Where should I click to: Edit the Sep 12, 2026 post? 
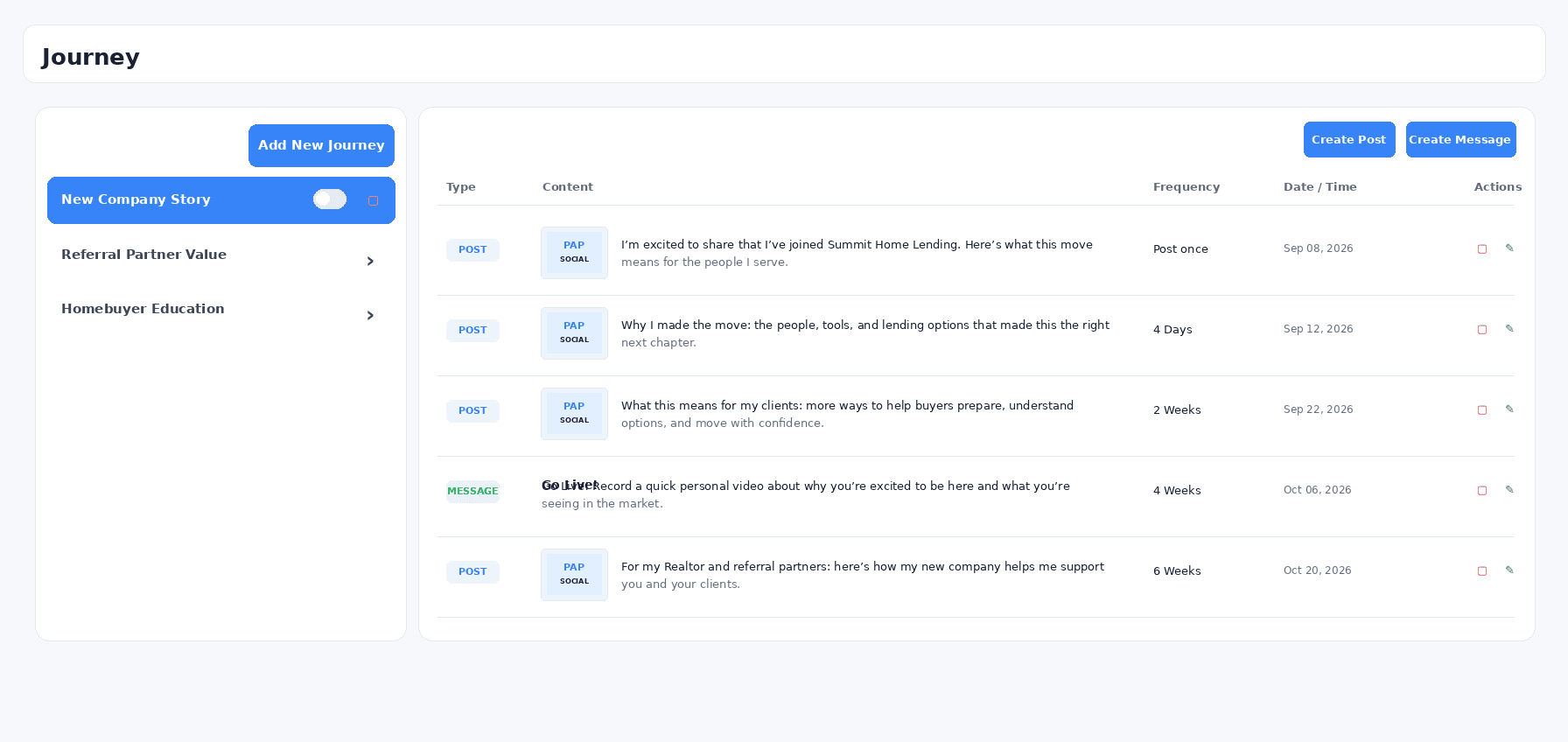coord(1509,329)
